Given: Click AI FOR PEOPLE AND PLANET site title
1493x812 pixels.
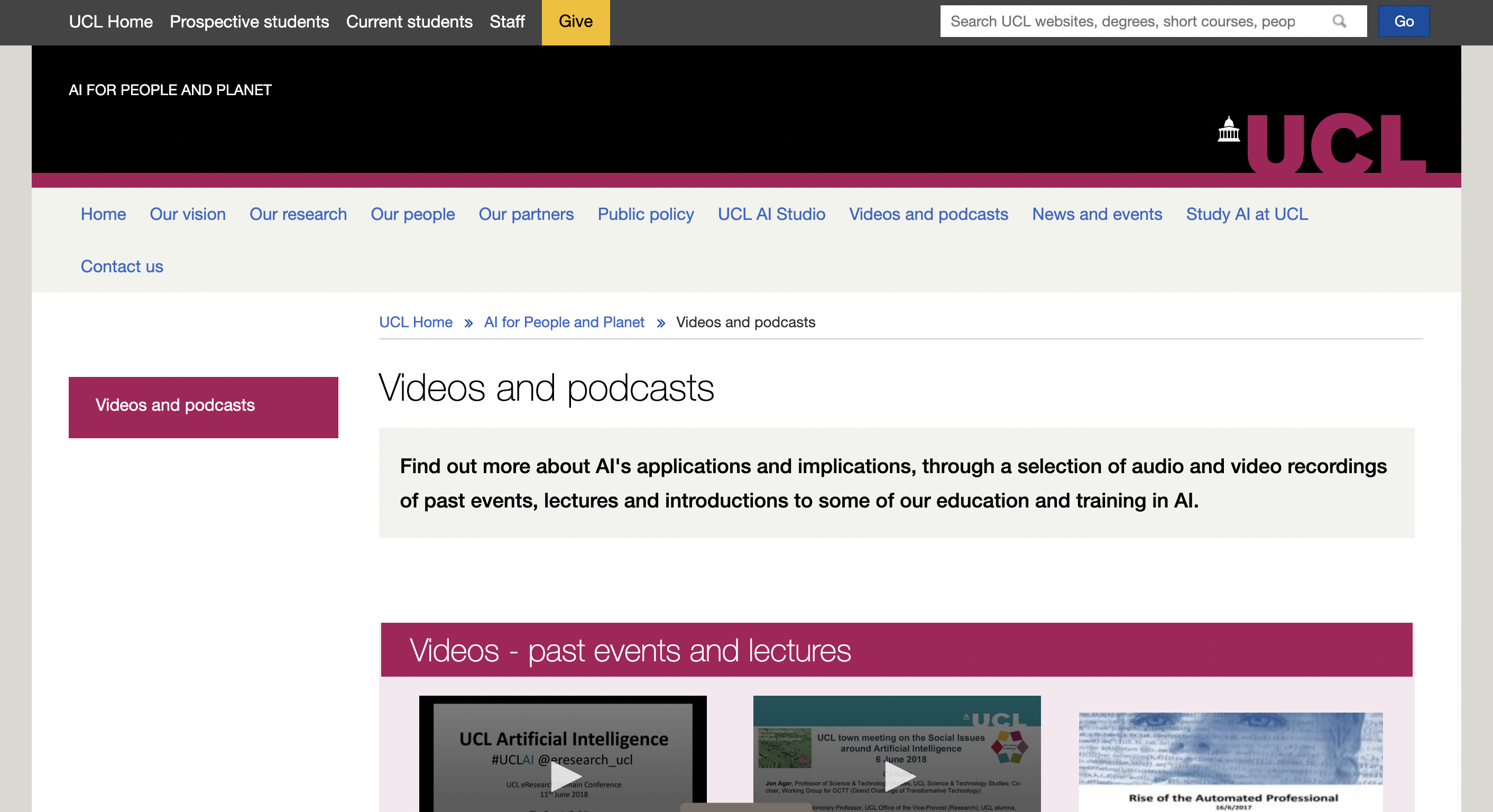Looking at the screenshot, I should [x=170, y=90].
